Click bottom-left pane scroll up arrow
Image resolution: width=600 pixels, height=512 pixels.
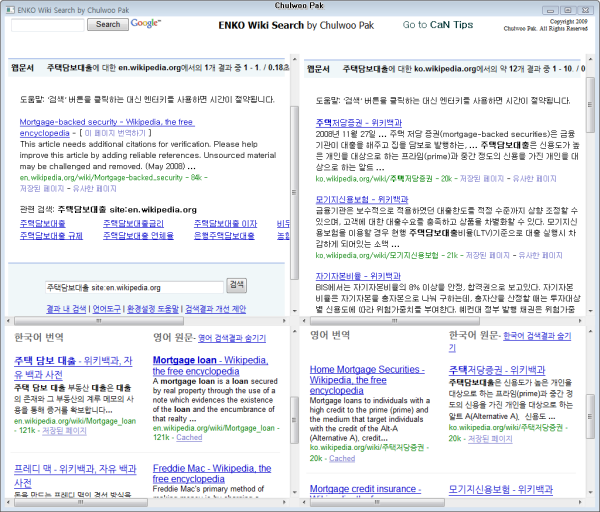pyautogui.click(x=294, y=332)
